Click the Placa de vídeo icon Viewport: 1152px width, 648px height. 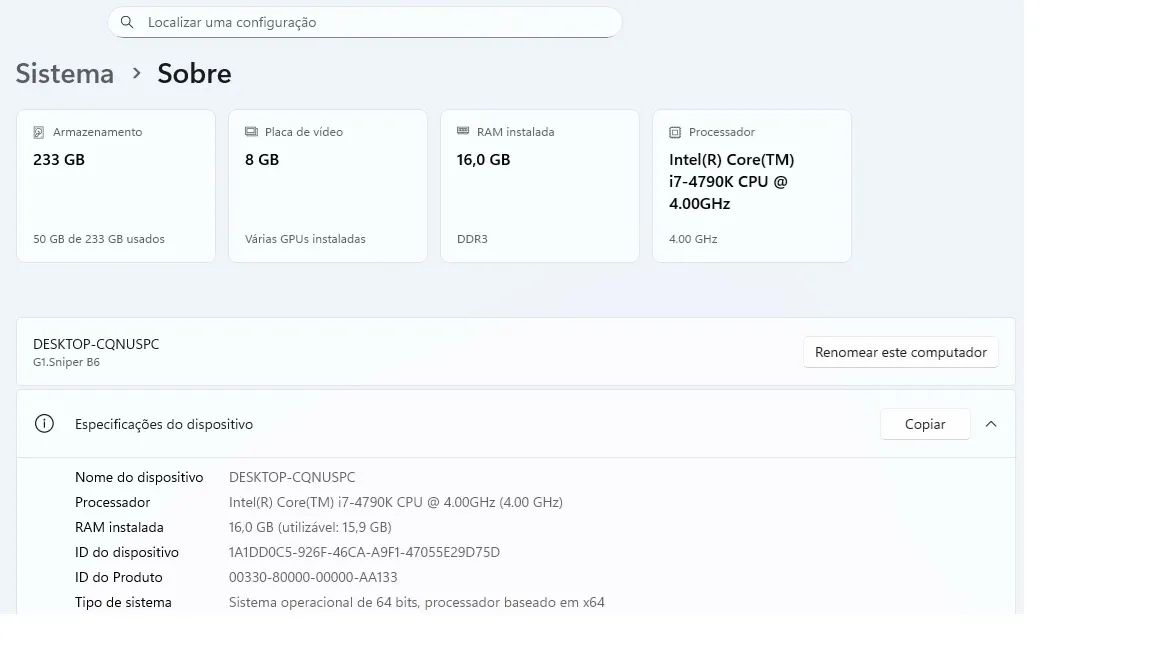pos(251,132)
